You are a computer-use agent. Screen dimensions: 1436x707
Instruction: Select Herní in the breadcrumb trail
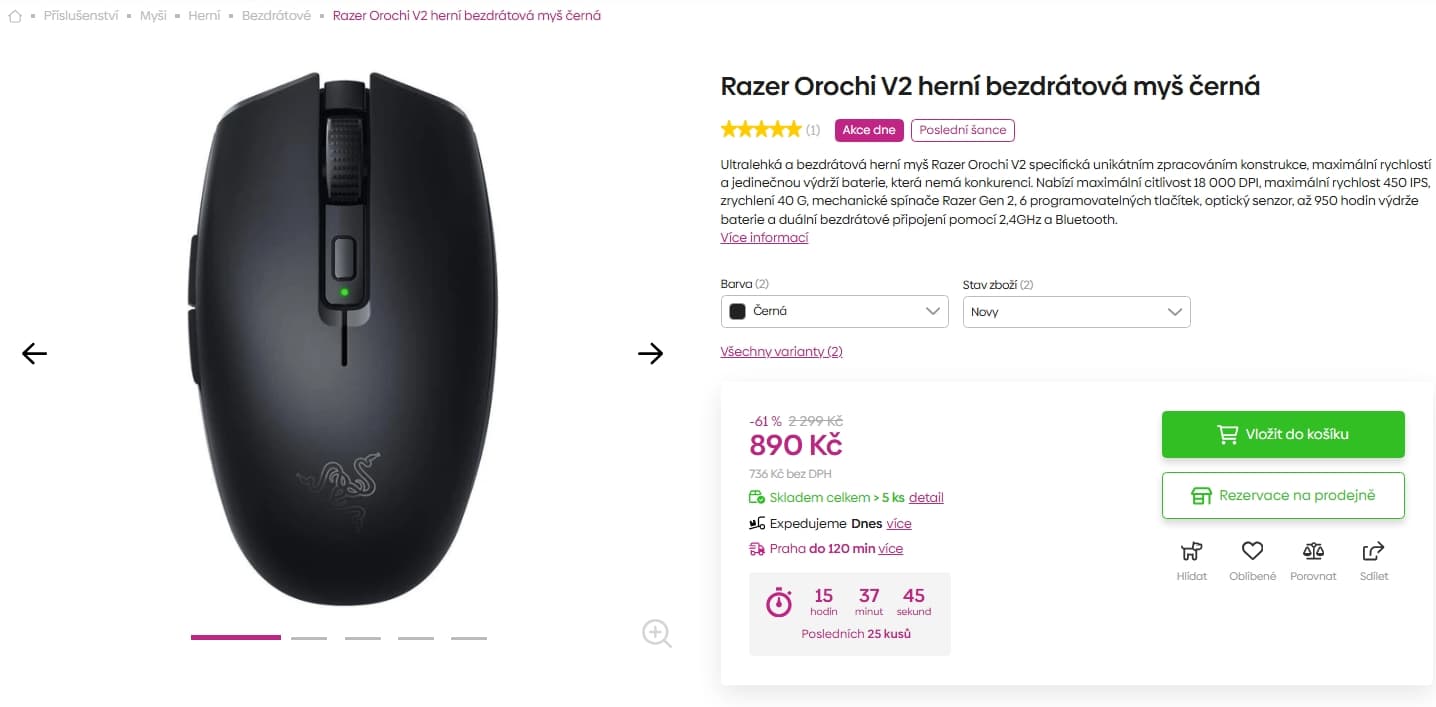(204, 15)
